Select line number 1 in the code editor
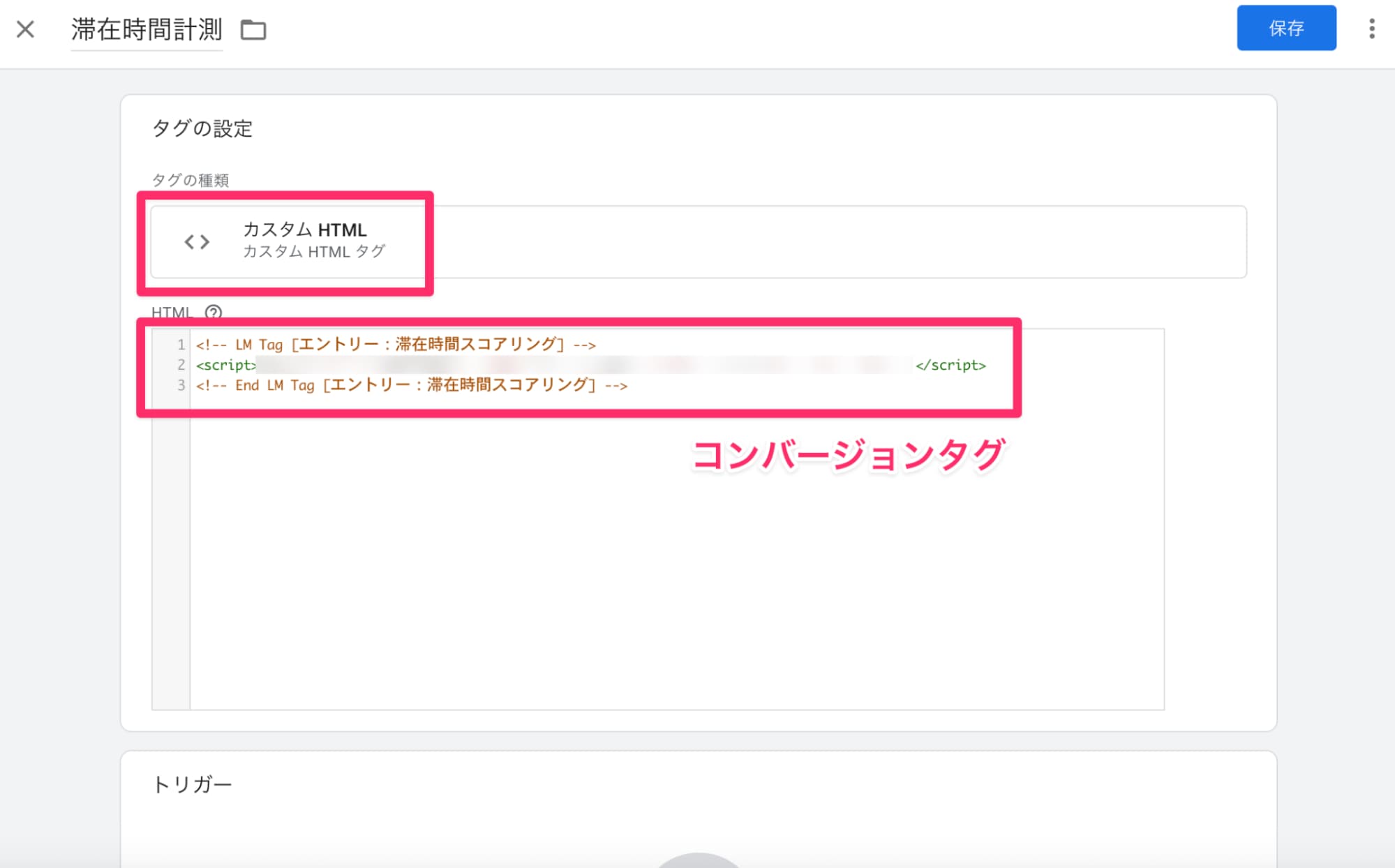The image size is (1395, 868). 181,344
